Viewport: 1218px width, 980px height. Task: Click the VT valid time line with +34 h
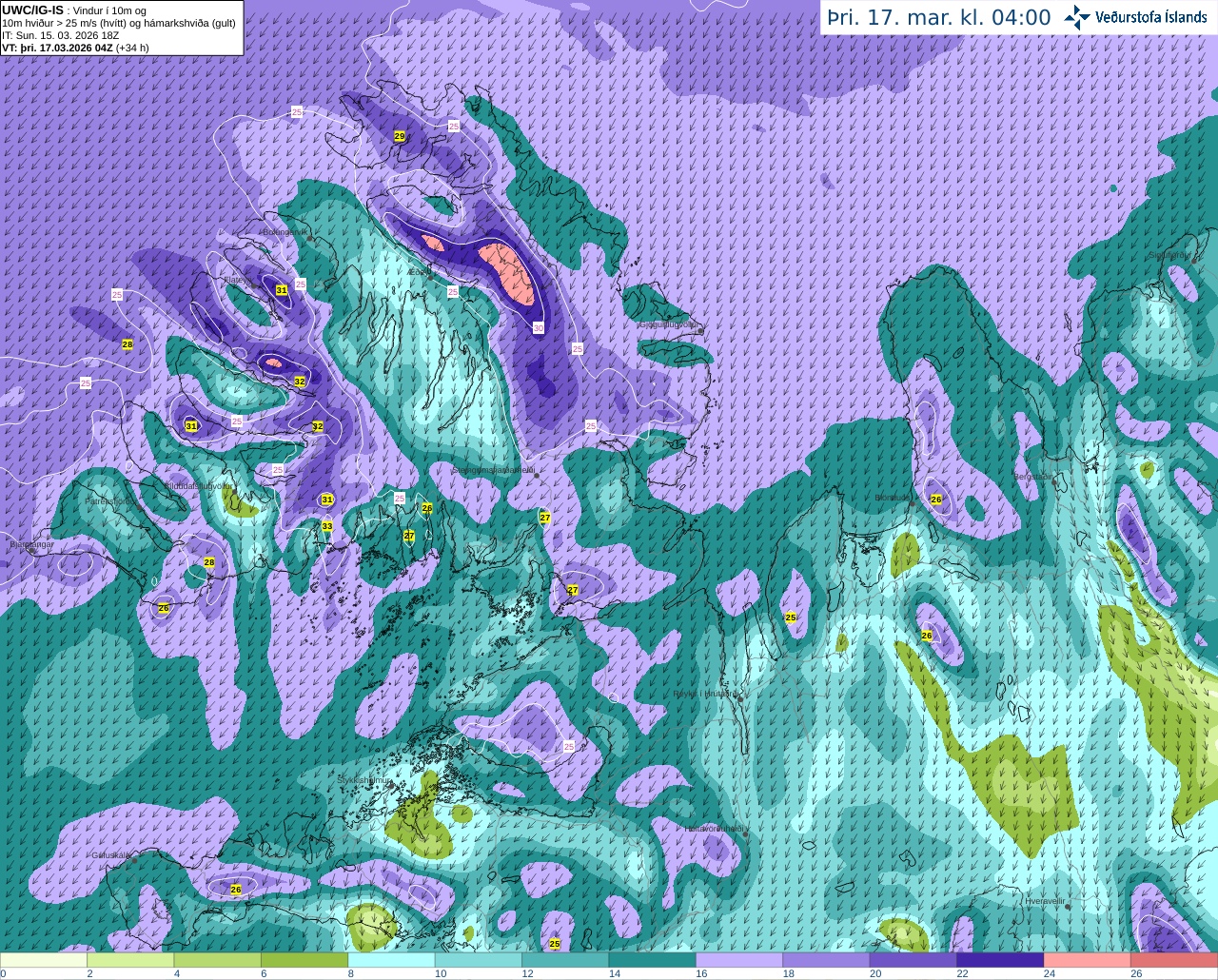[x=74, y=48]
